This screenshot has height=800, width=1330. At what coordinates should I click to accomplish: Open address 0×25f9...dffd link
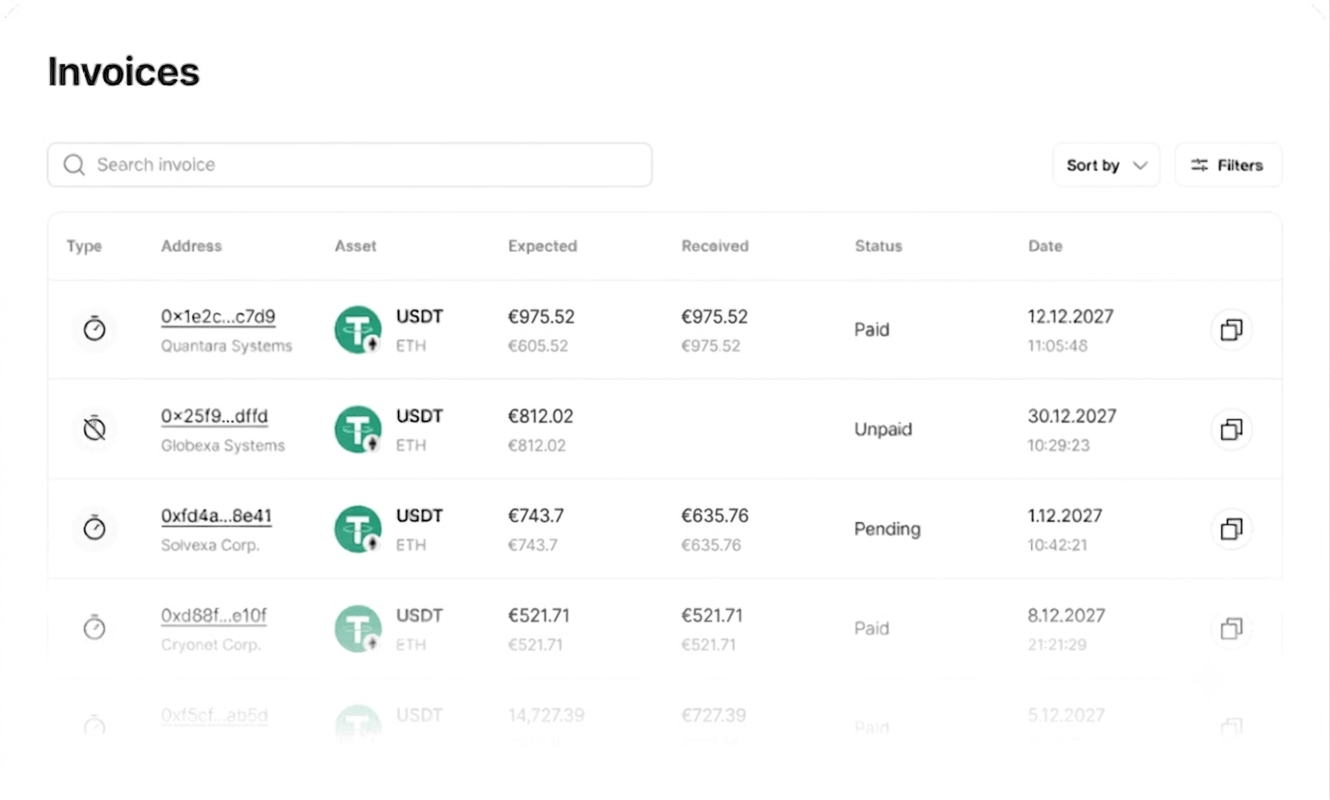click(215, 417)
